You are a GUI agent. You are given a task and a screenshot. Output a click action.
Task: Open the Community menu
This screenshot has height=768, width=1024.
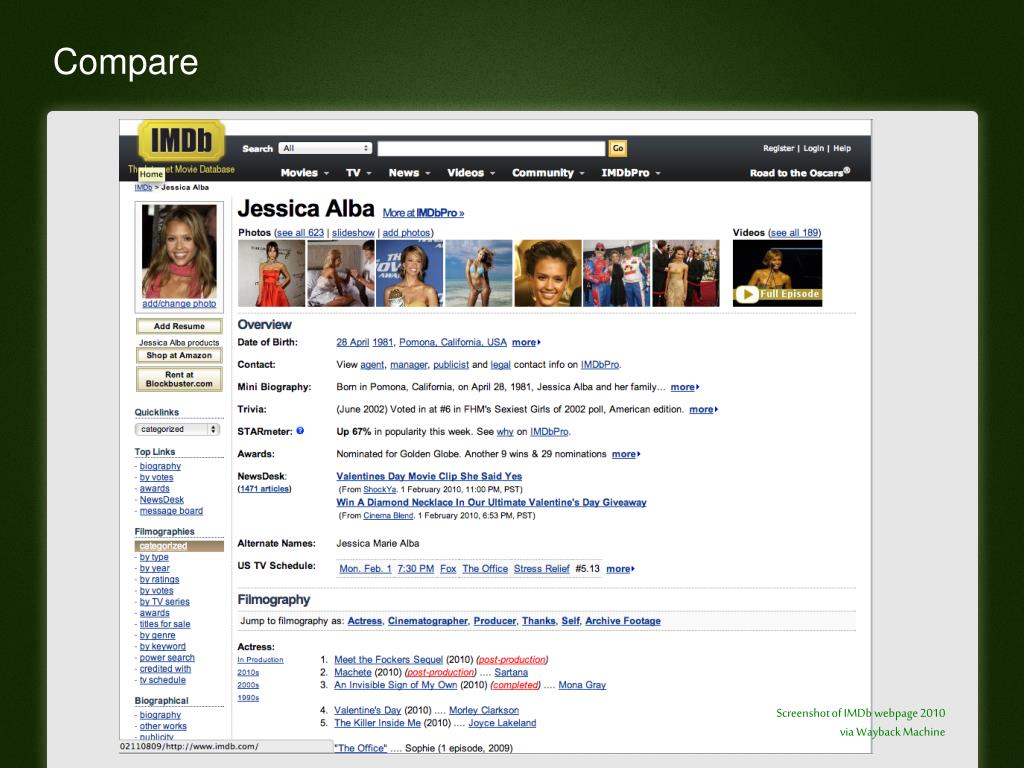click(548, 173)
